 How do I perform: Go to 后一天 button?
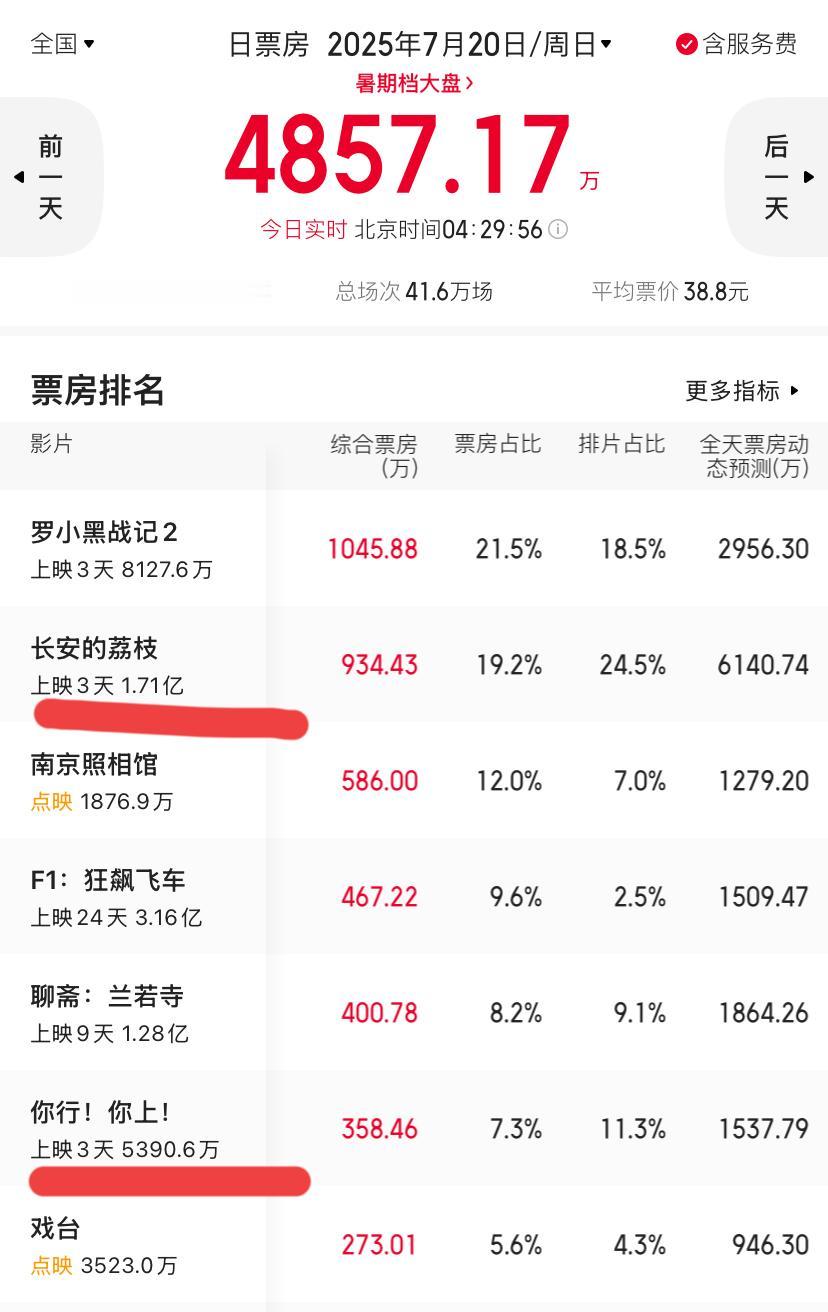(777, 177)
